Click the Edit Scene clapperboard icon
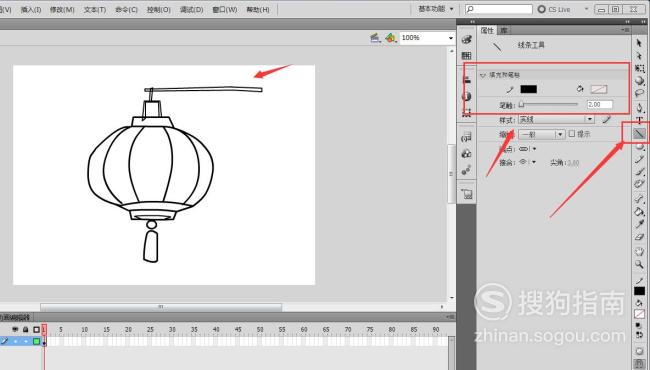 click(x=375, y=38)
